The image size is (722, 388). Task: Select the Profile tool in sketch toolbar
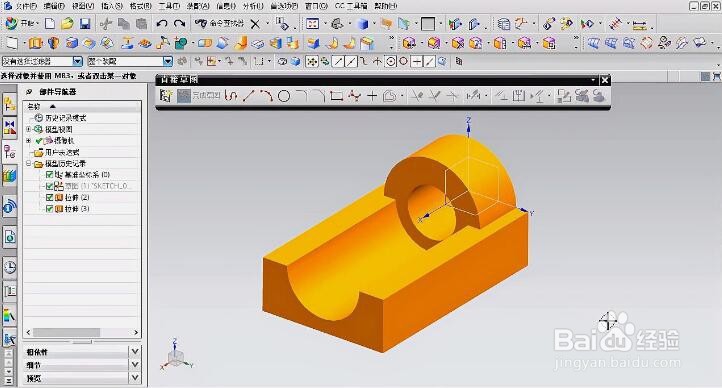(x=232, y=96)
